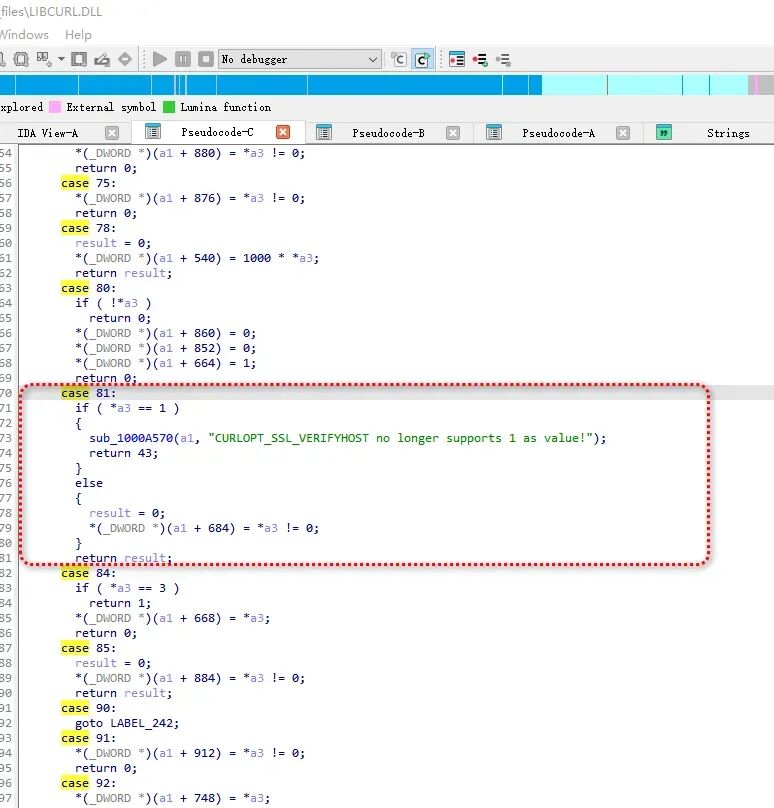Close the IDA View-A tab

coord(112,133)
